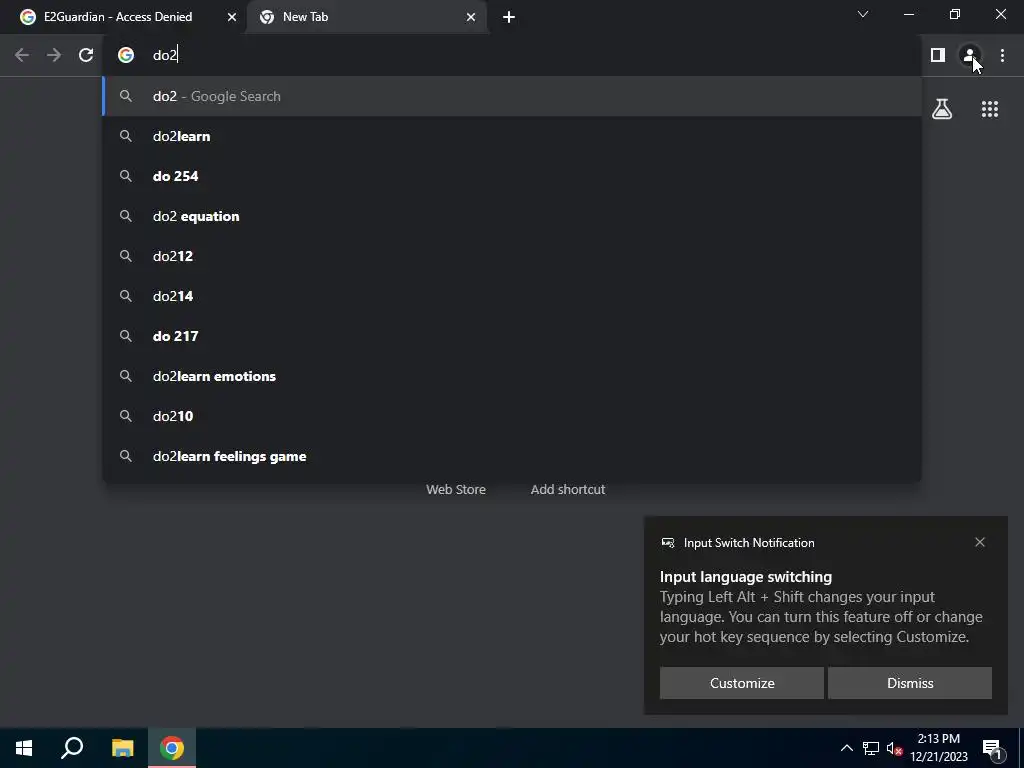Click the network status tray icon
1024x768 pixels.
(871, 748)
